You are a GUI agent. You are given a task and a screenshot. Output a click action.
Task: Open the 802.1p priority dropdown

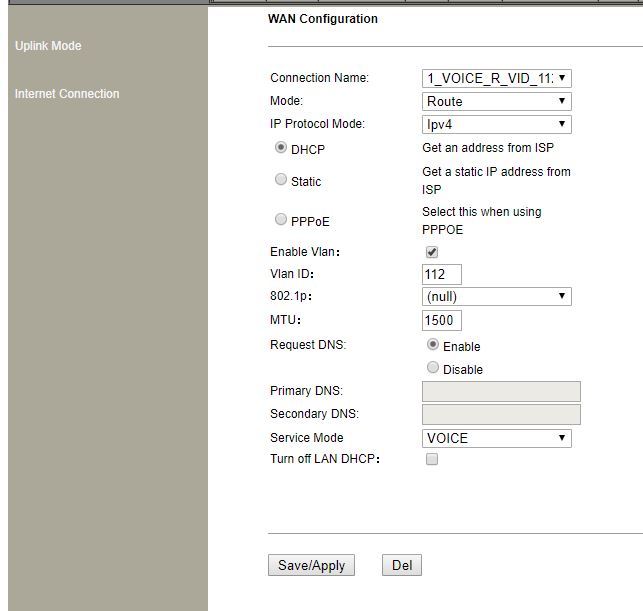tap(496, 297)
